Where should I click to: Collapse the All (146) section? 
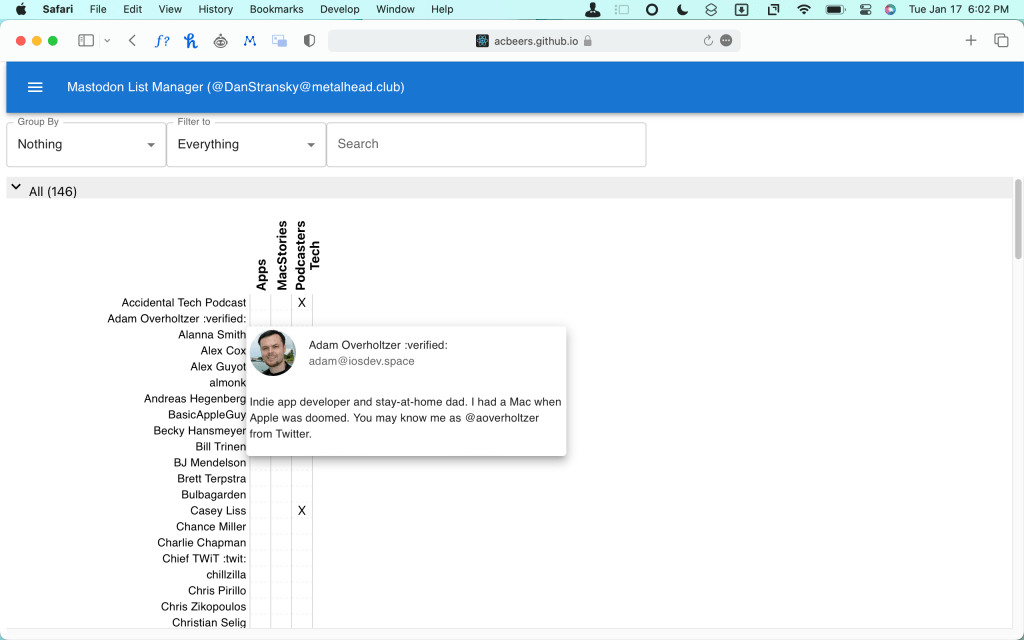(x=16, y=186)
